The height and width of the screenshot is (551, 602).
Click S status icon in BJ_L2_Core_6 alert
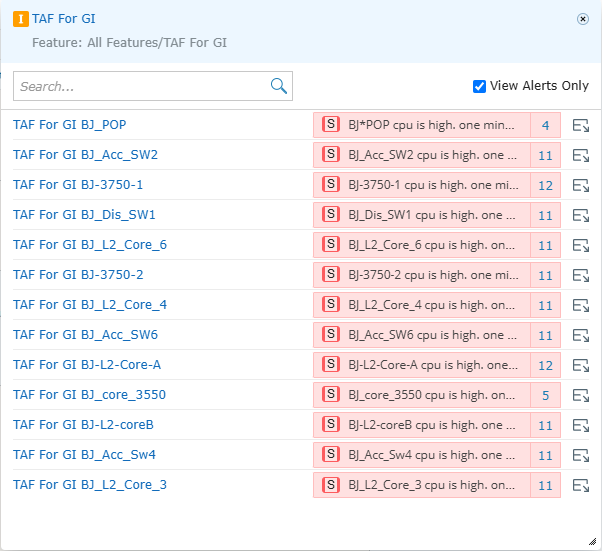pyautogui.click(x=331, y=244)
